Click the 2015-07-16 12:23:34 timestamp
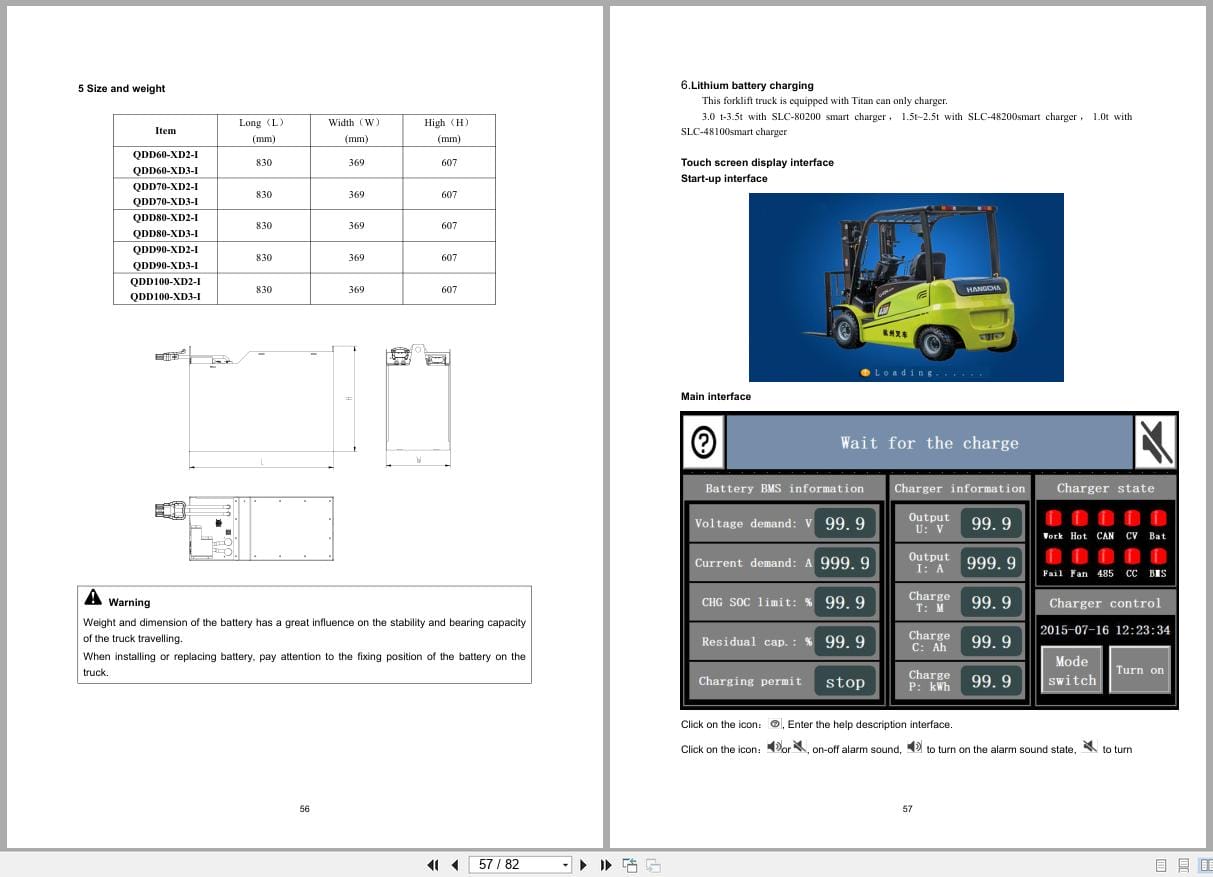Image resolution: width=1213 pixels, height=877 pixels. [1105, 631]
